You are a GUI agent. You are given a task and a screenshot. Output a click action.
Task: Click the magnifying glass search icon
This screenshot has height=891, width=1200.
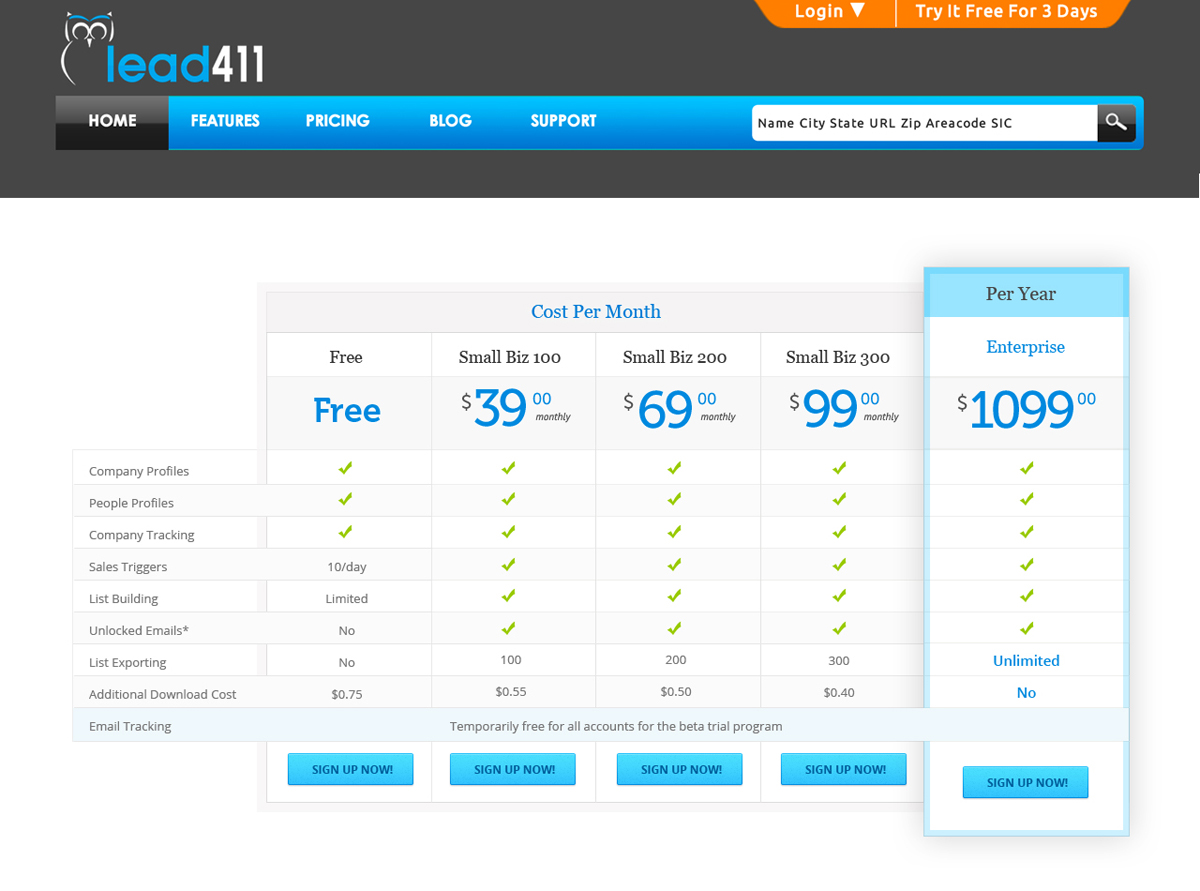tap(1116, 123)
